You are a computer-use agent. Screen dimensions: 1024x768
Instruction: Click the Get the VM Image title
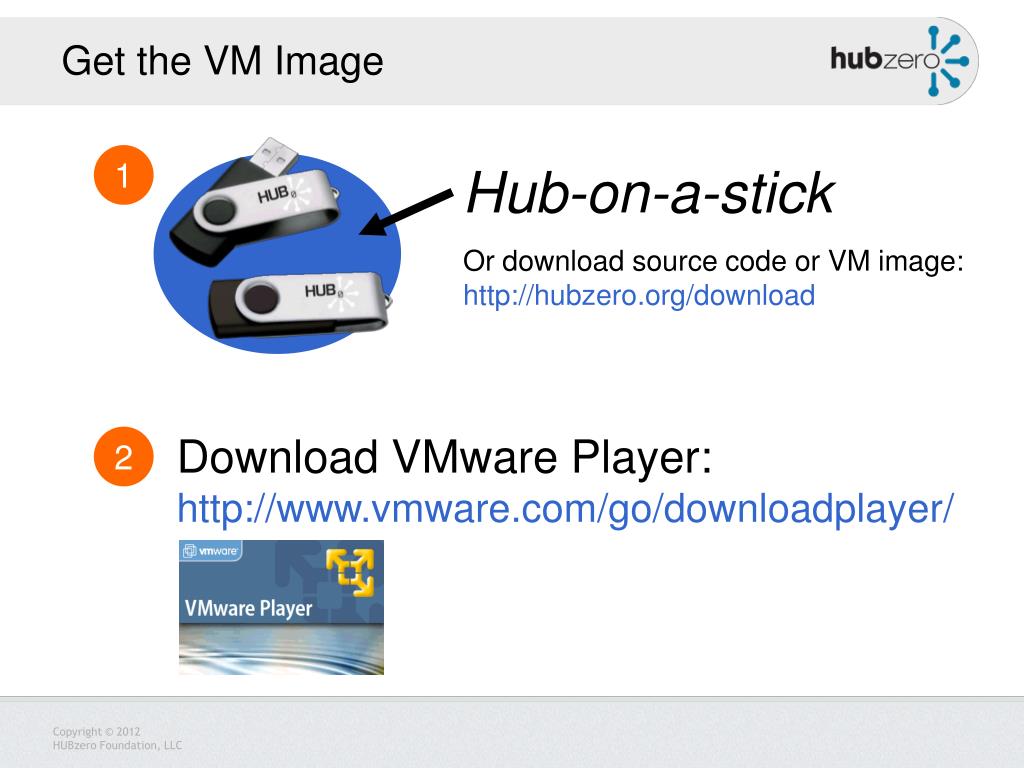tap(222, 62)
